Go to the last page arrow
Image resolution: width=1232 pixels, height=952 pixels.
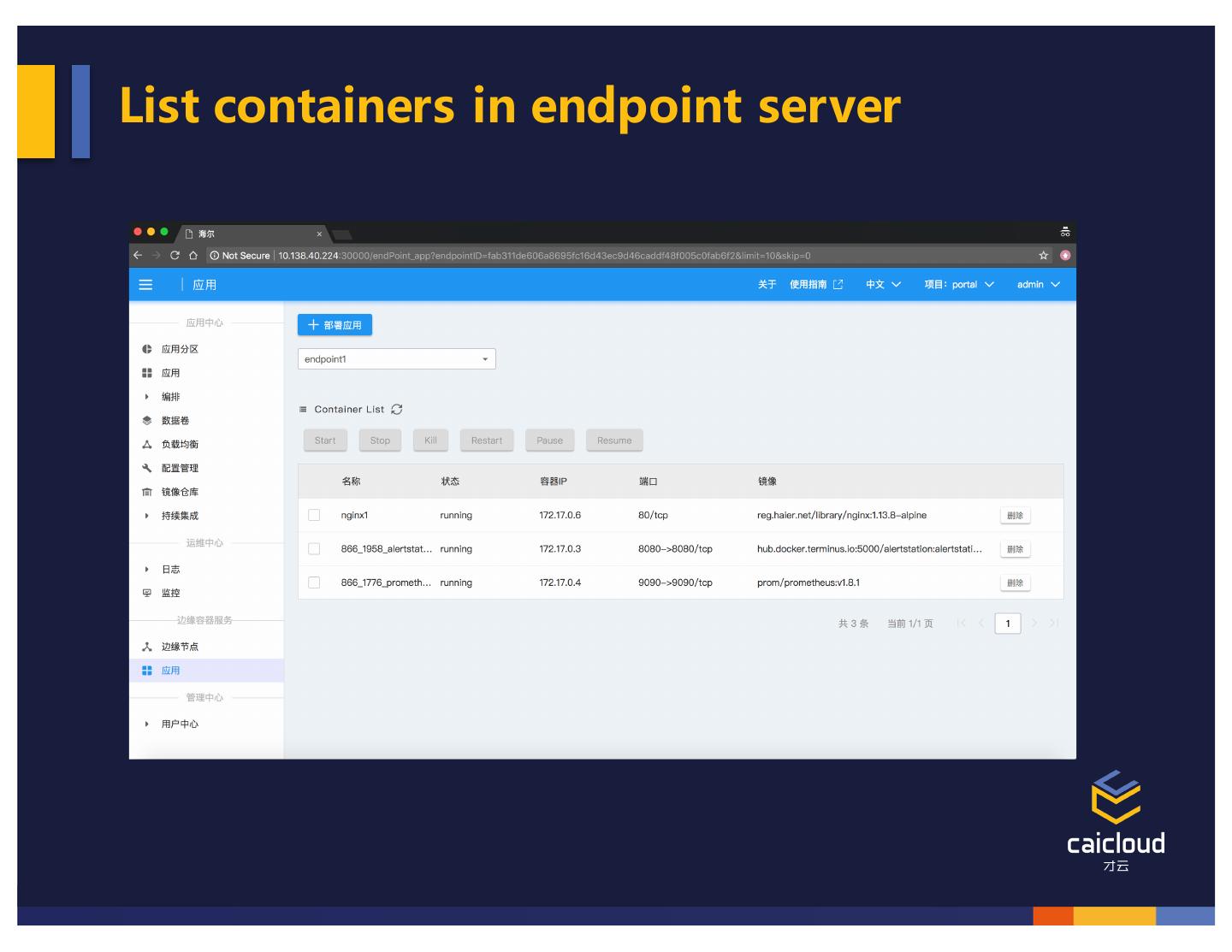point(1054,624)
